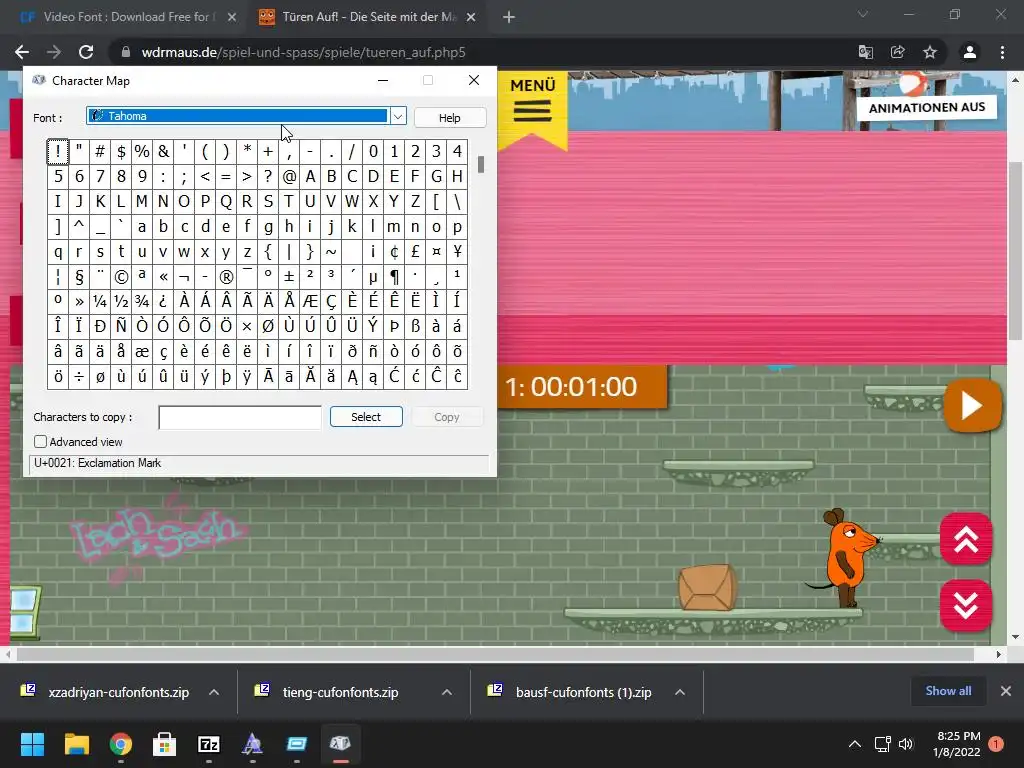Open the Font dropdown arrow
This screenshot has height=768, width=1024.
pyautogui.click(x=398, y=117)
